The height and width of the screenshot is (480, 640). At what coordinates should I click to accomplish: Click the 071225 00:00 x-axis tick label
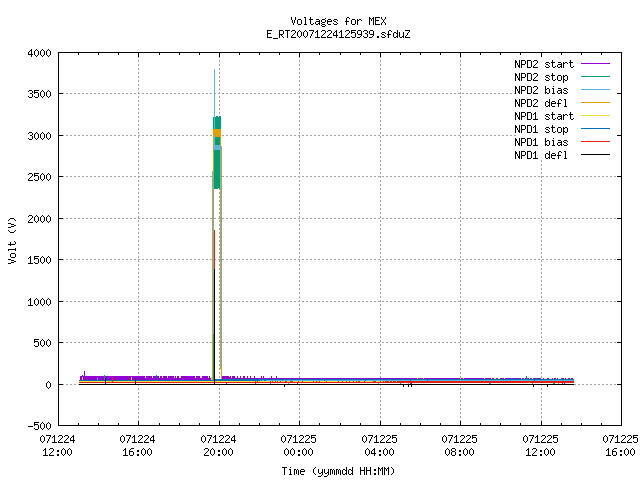point(298,446)
